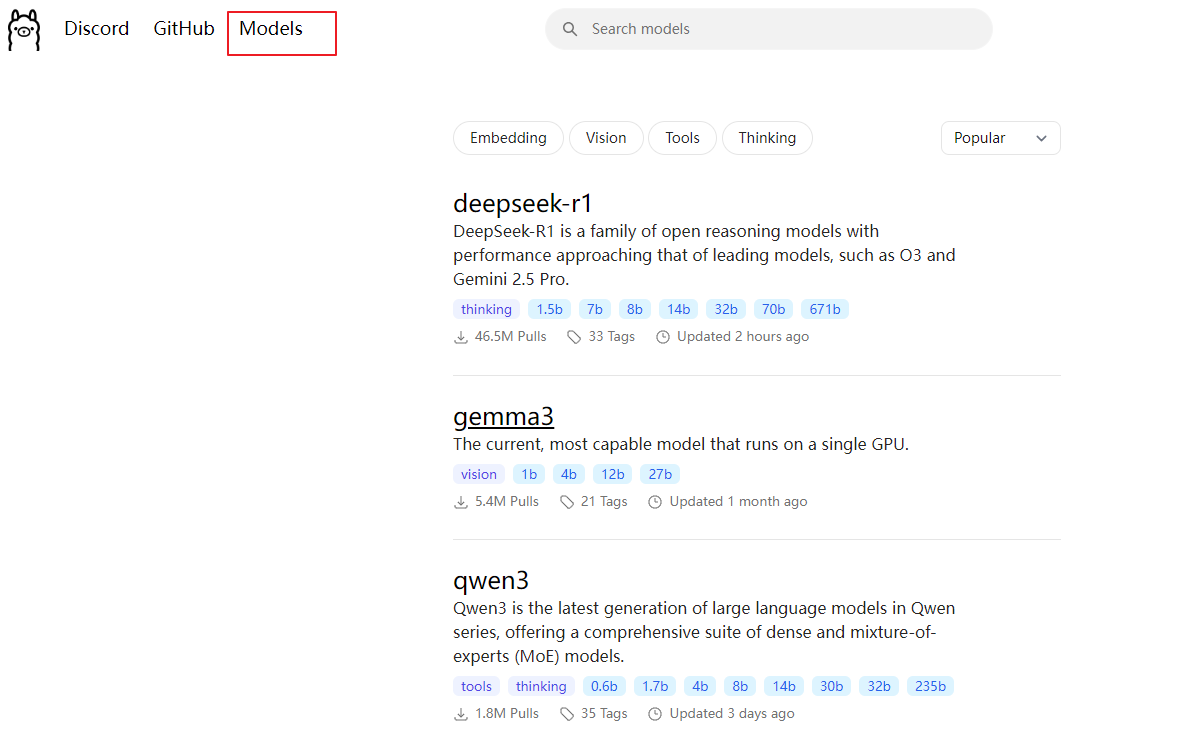Select the 671b size of deepseek-r1
The height and width of the screenshot is (738, 1186).
824,309
